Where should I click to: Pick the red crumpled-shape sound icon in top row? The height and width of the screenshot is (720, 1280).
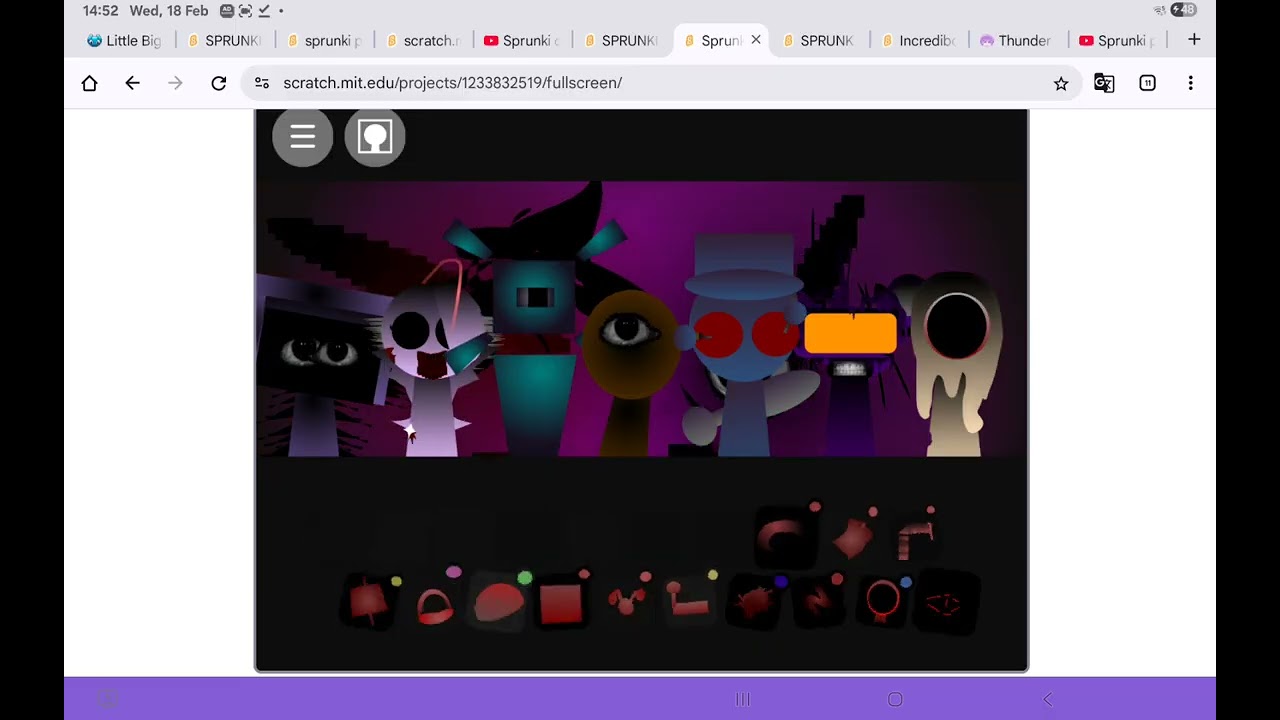pyautogui.click(x=852, y=538)
